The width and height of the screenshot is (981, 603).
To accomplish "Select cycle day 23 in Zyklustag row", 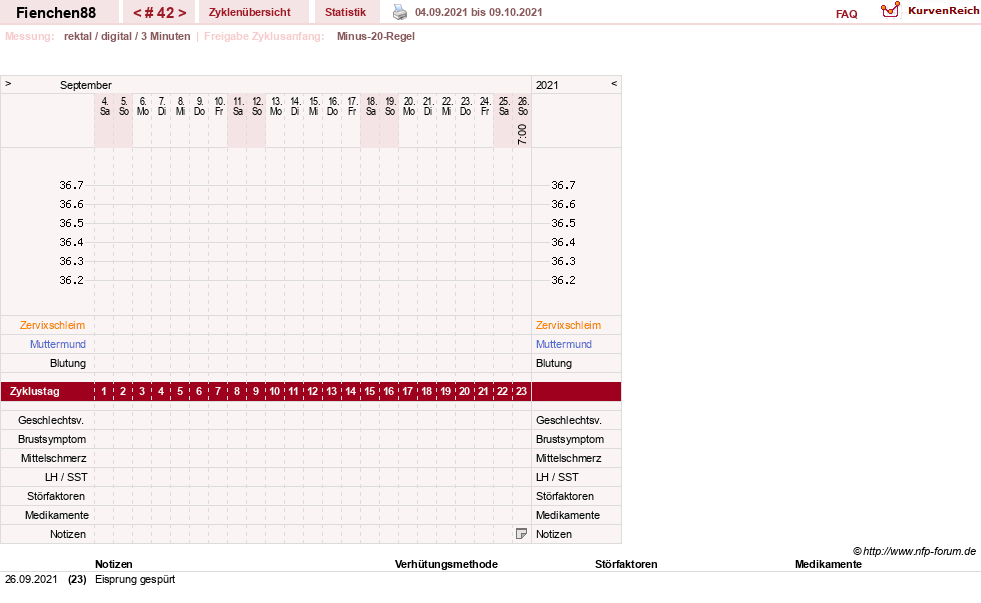I will tap(521, 391).
